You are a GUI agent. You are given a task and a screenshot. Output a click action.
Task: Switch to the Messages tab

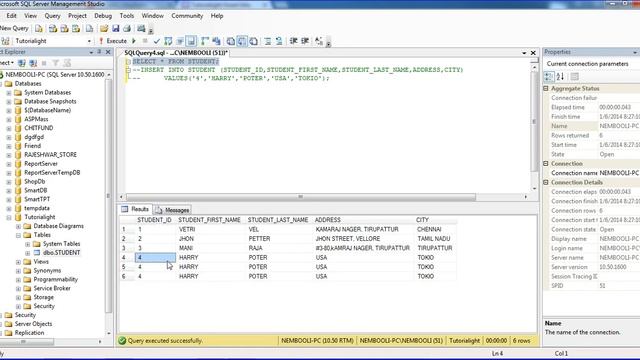(172, 210)
